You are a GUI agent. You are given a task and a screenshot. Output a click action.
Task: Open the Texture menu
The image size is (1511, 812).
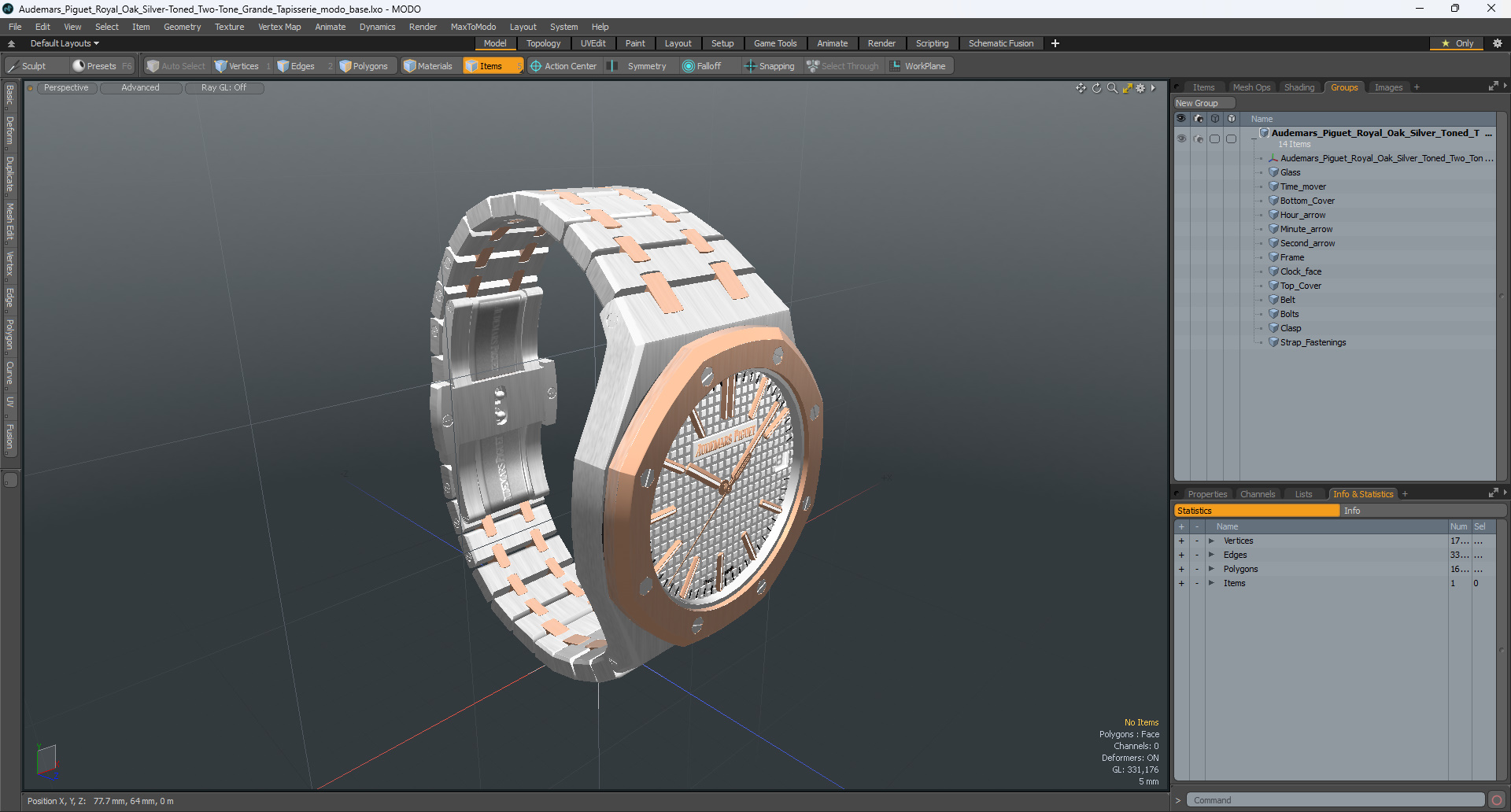coord(229,27)
